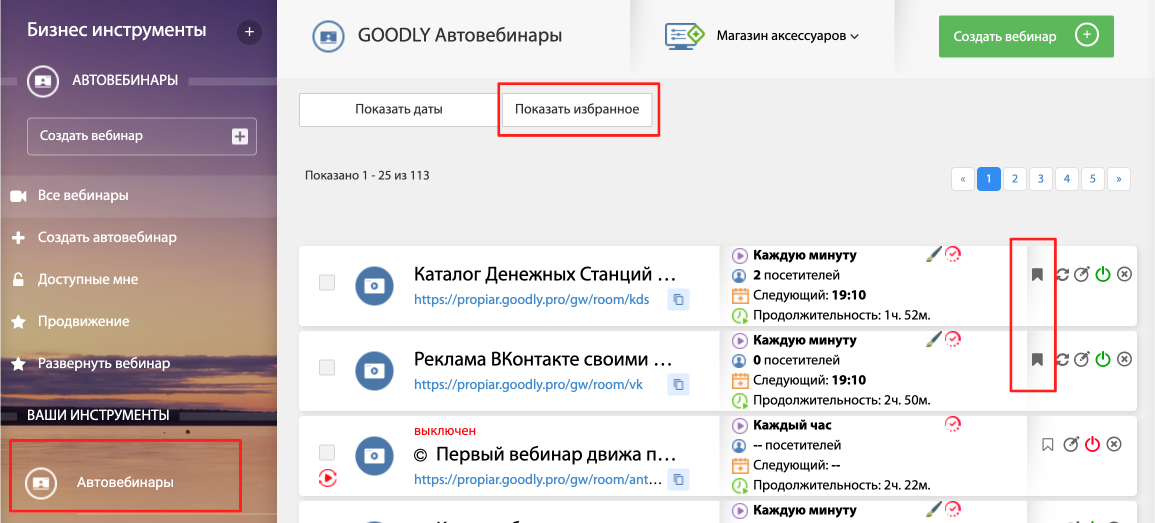Copy link of Реклама ВКонтакте room

[x=678, y=385]
